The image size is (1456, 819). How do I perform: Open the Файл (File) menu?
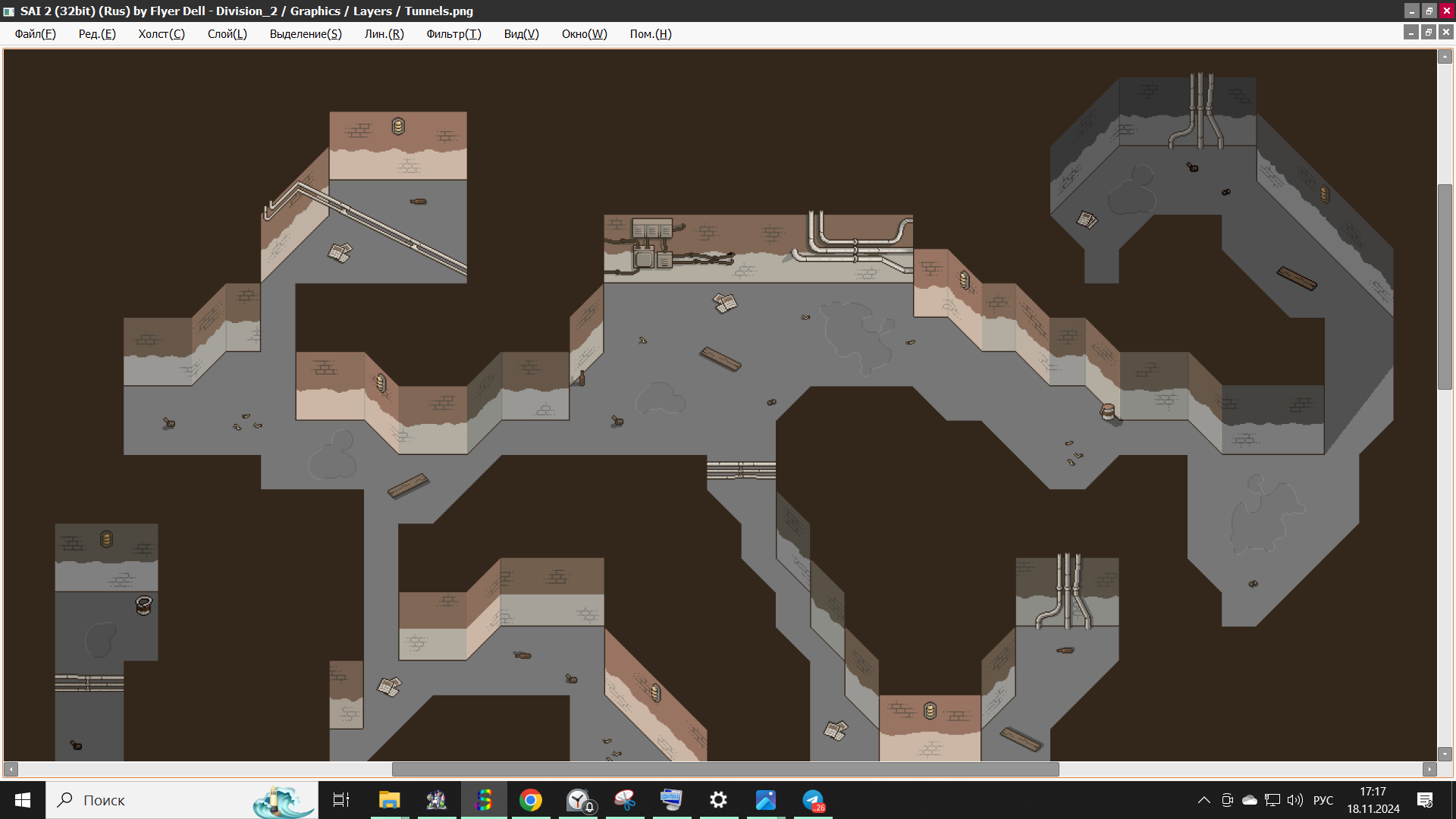[35, 34]
